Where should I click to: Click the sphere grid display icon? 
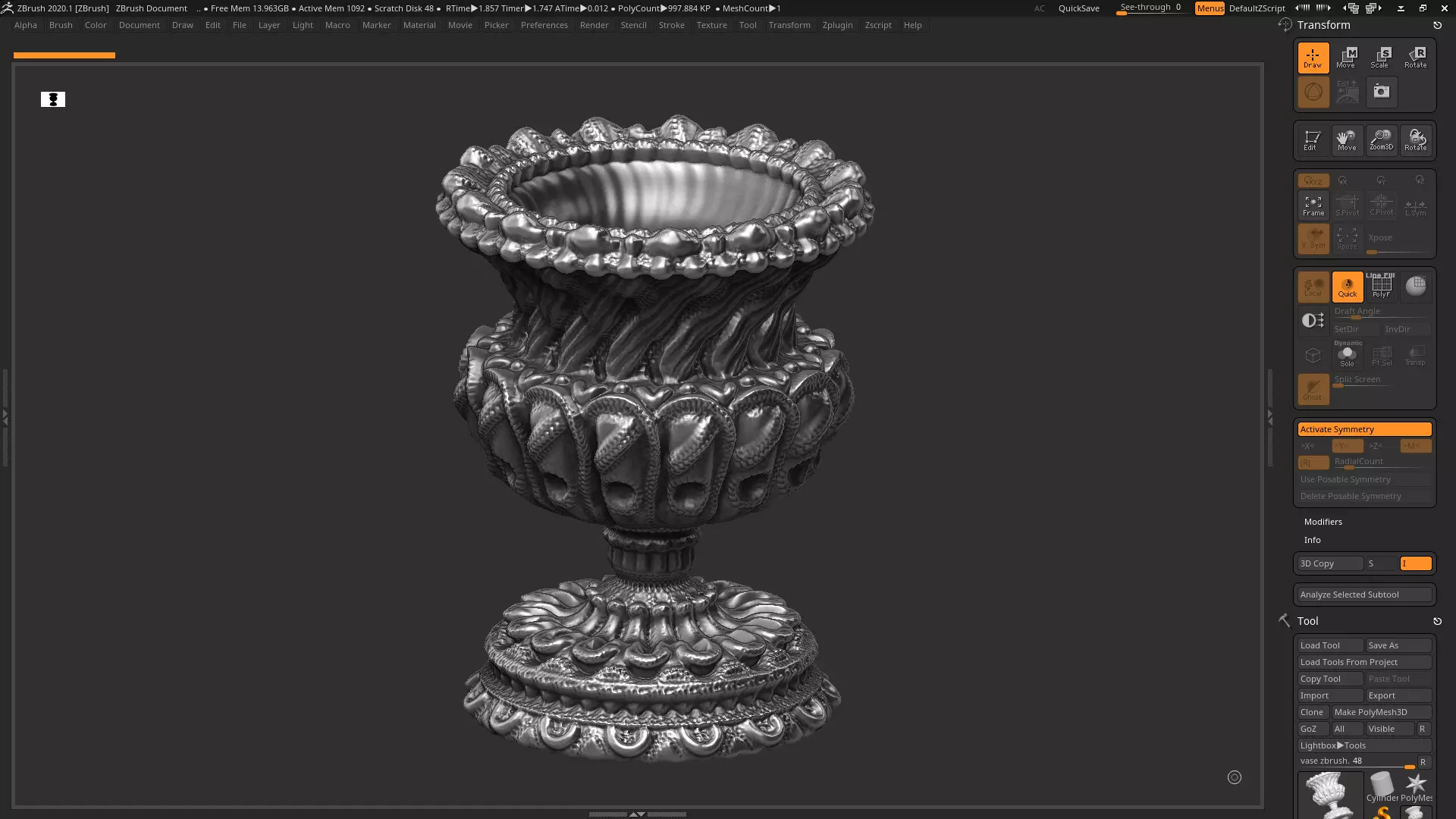pyautogui.click(x=1416, y=287)
